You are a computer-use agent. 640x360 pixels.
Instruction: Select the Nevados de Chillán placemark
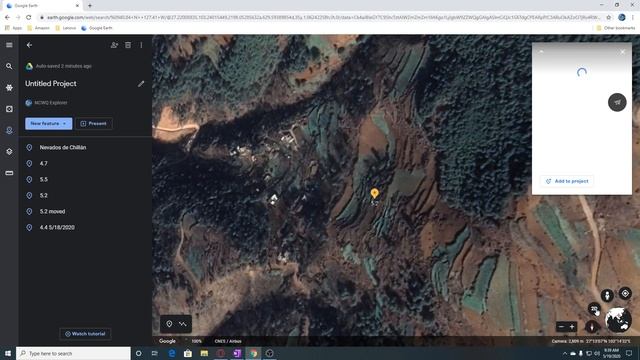coord(86,147)
